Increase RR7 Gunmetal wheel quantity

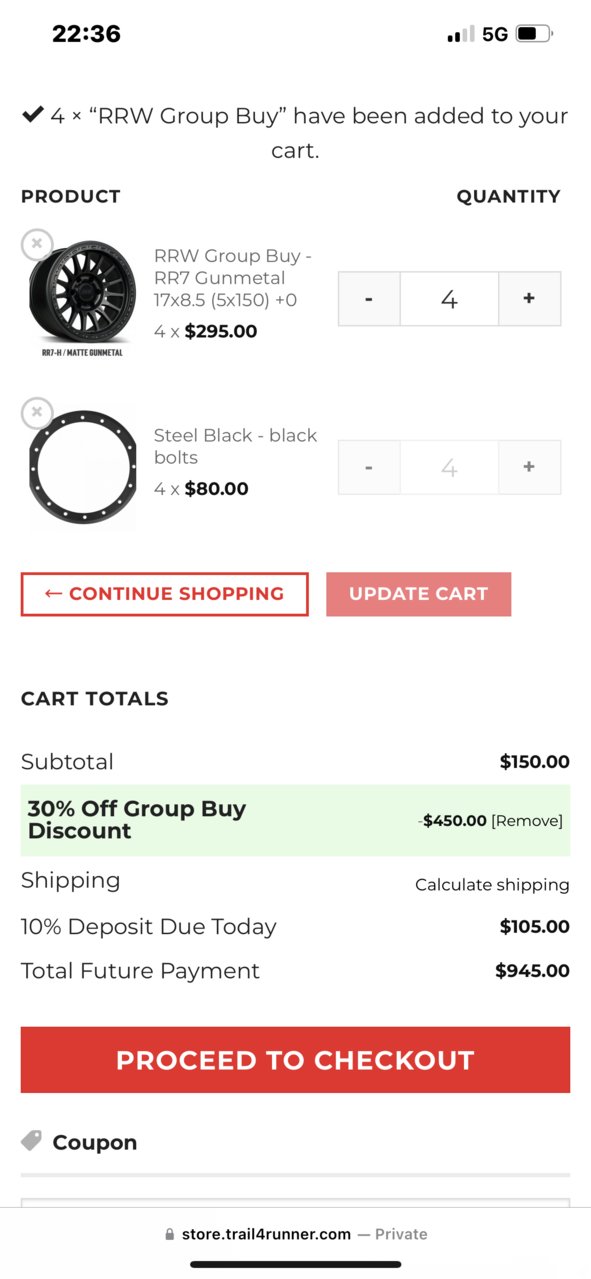529,298
